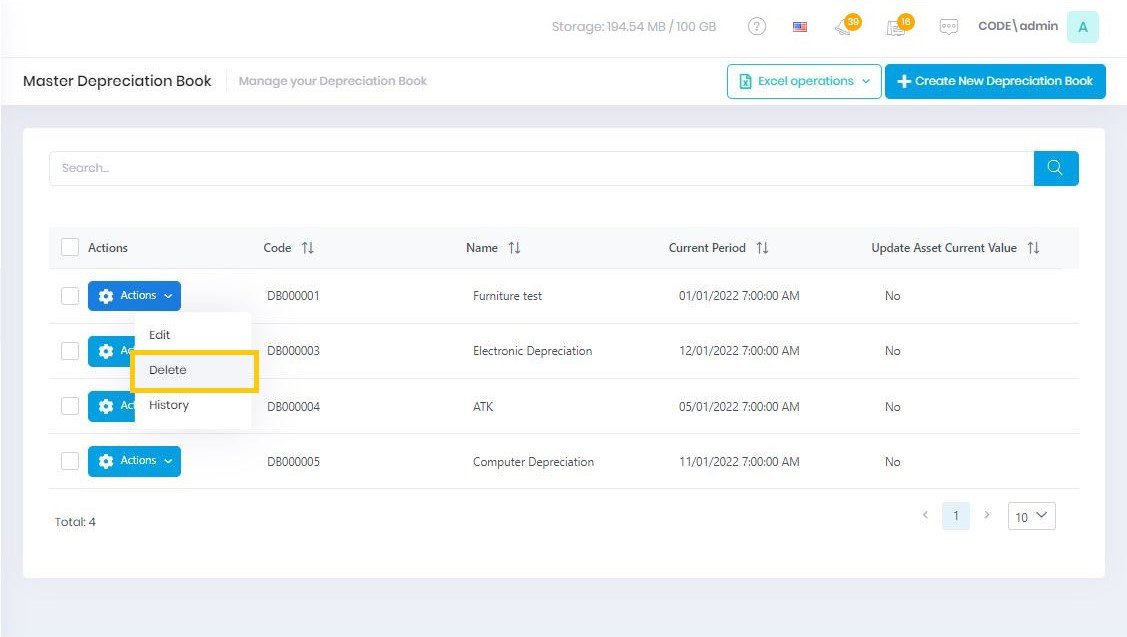Open Actions dropdown for Computer Depreciation

point(135,461)
